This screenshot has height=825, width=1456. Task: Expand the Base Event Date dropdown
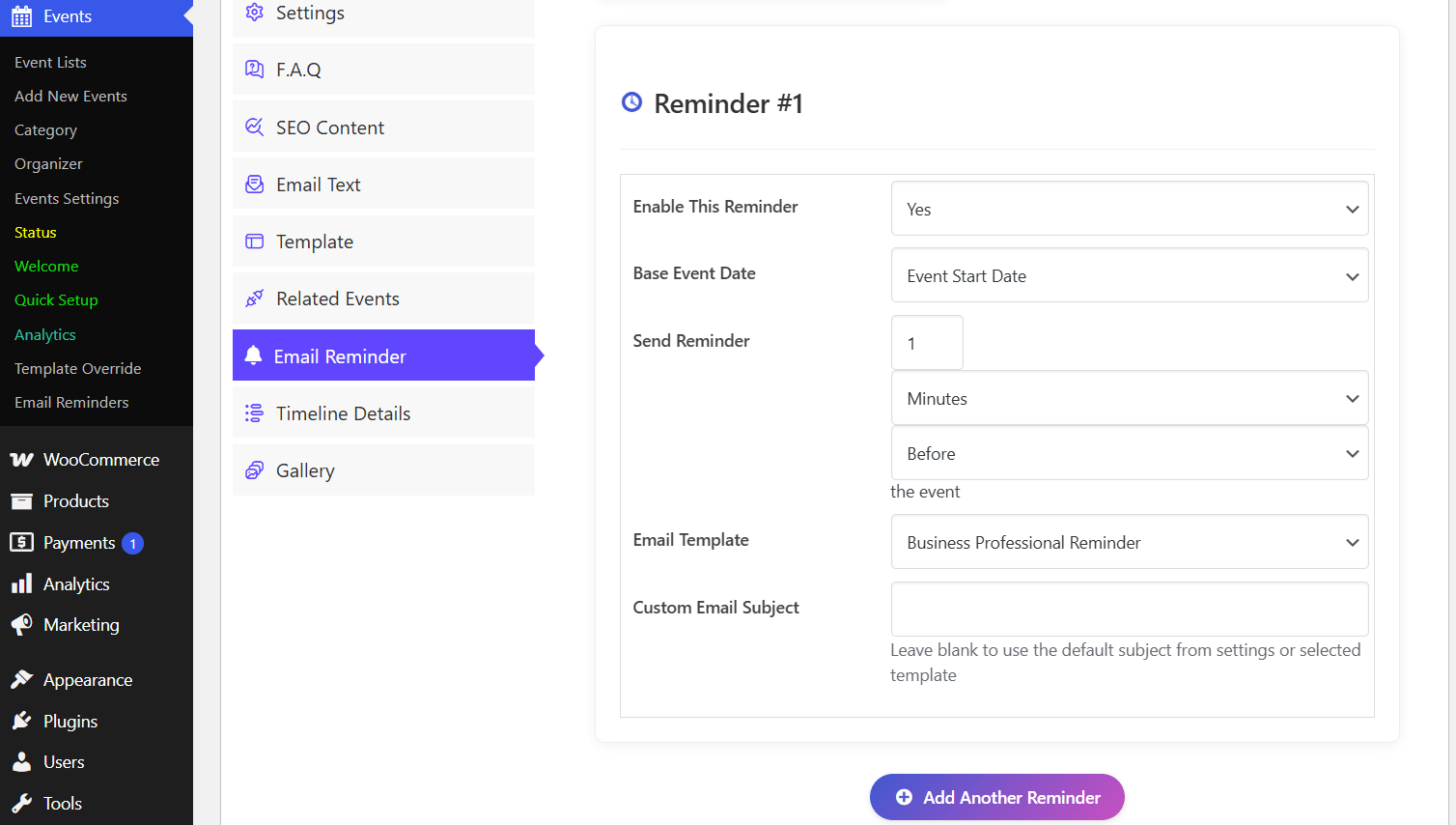click(x=1129, y=275)
